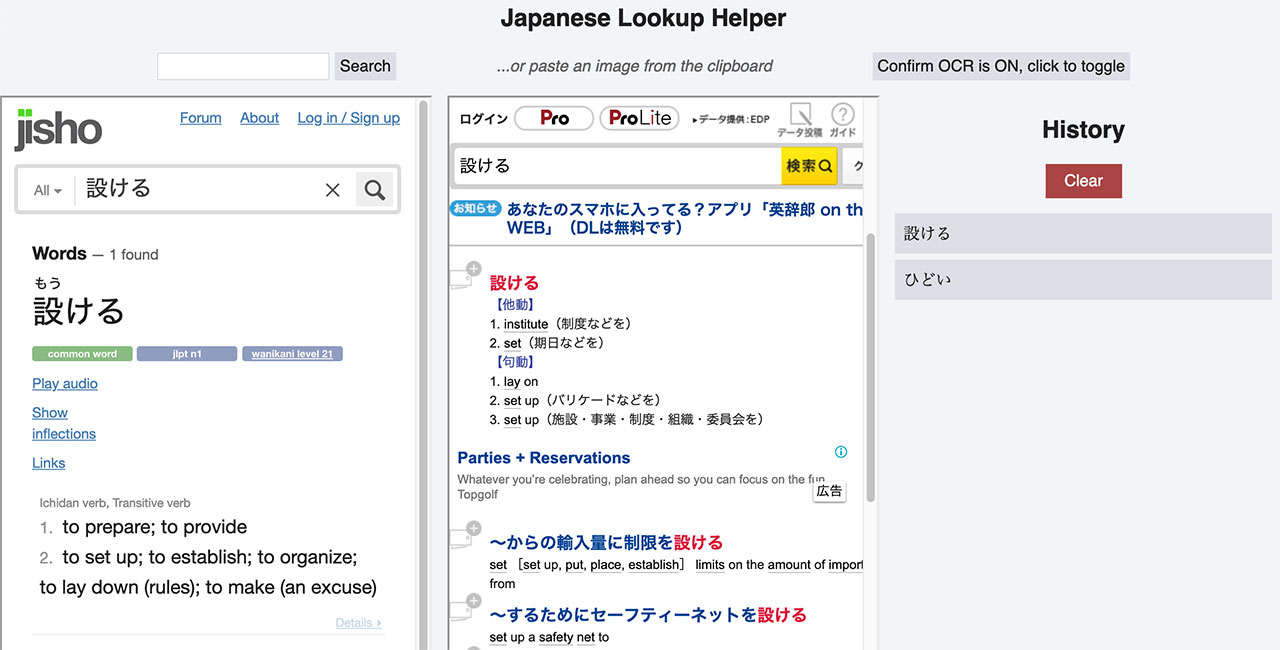The width and height of the screenshot is (1280, 650).
Task: Open the Parties + Reservations ad
Action: (x=544, y=458)
